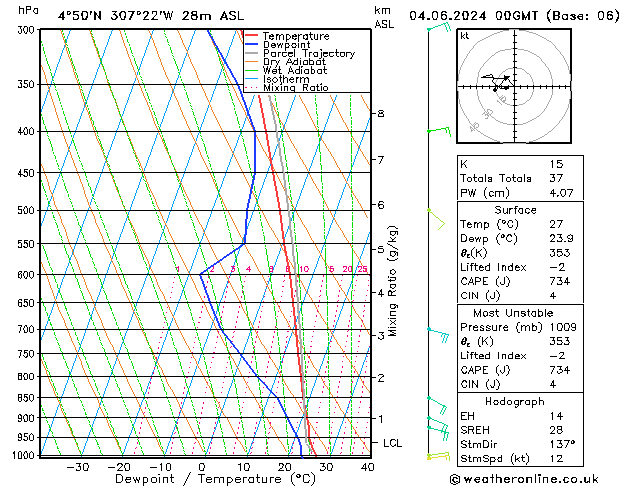Select the wind barb at 850 hPa

(x=437, y=403)
